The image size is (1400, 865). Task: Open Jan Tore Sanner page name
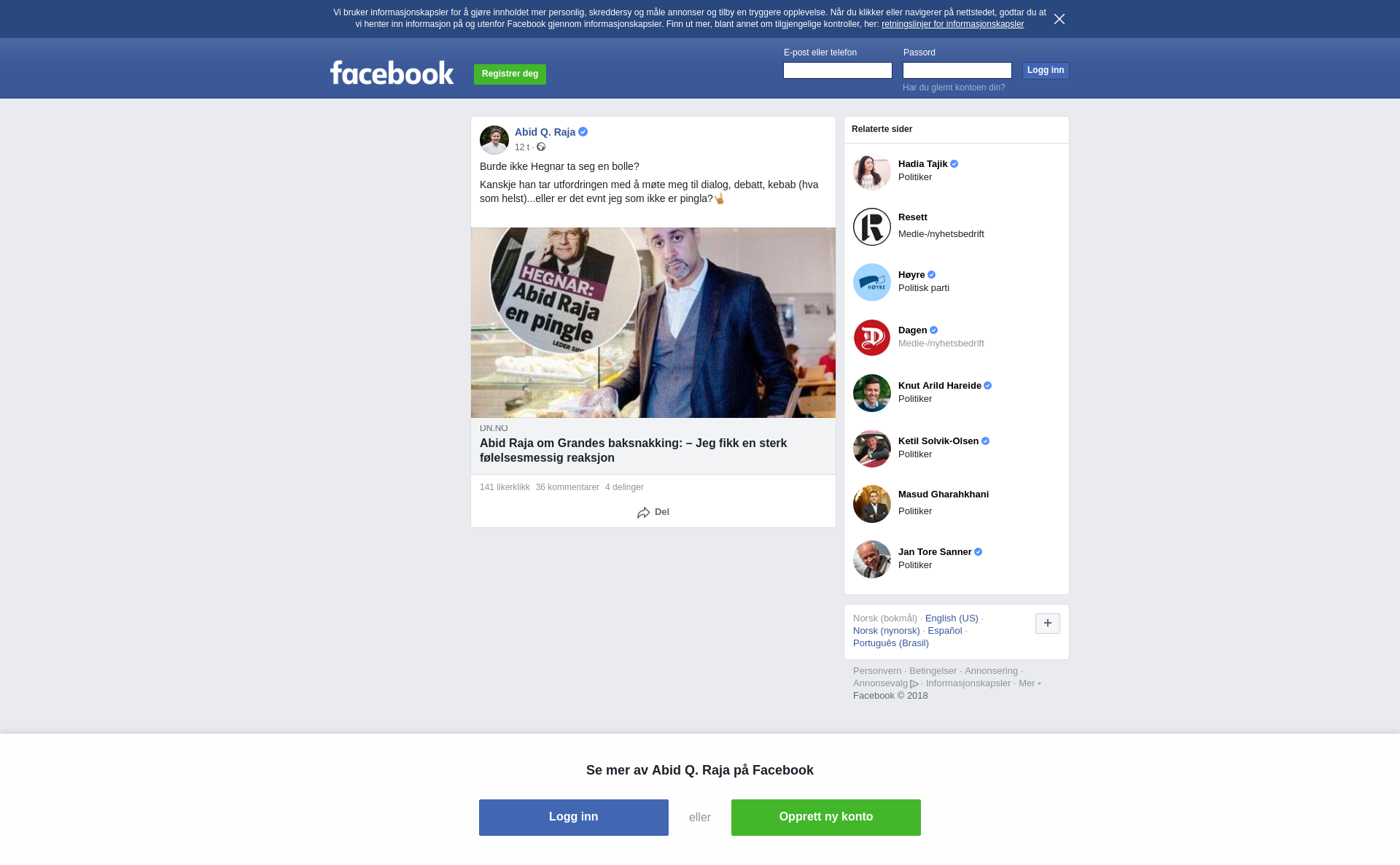935,552
